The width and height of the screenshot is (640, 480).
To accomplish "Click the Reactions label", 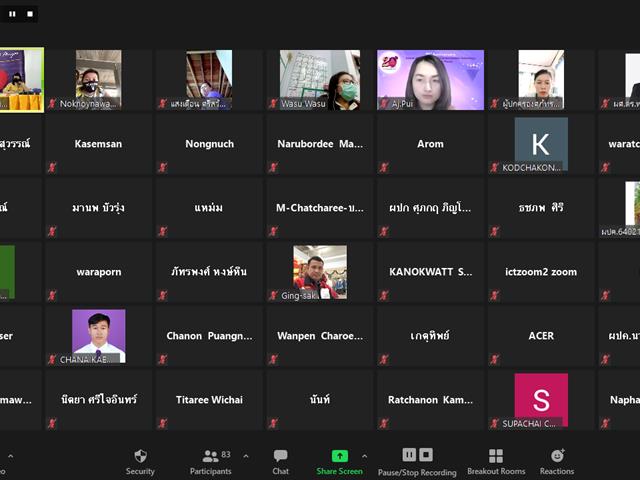I will click(557, 471).
